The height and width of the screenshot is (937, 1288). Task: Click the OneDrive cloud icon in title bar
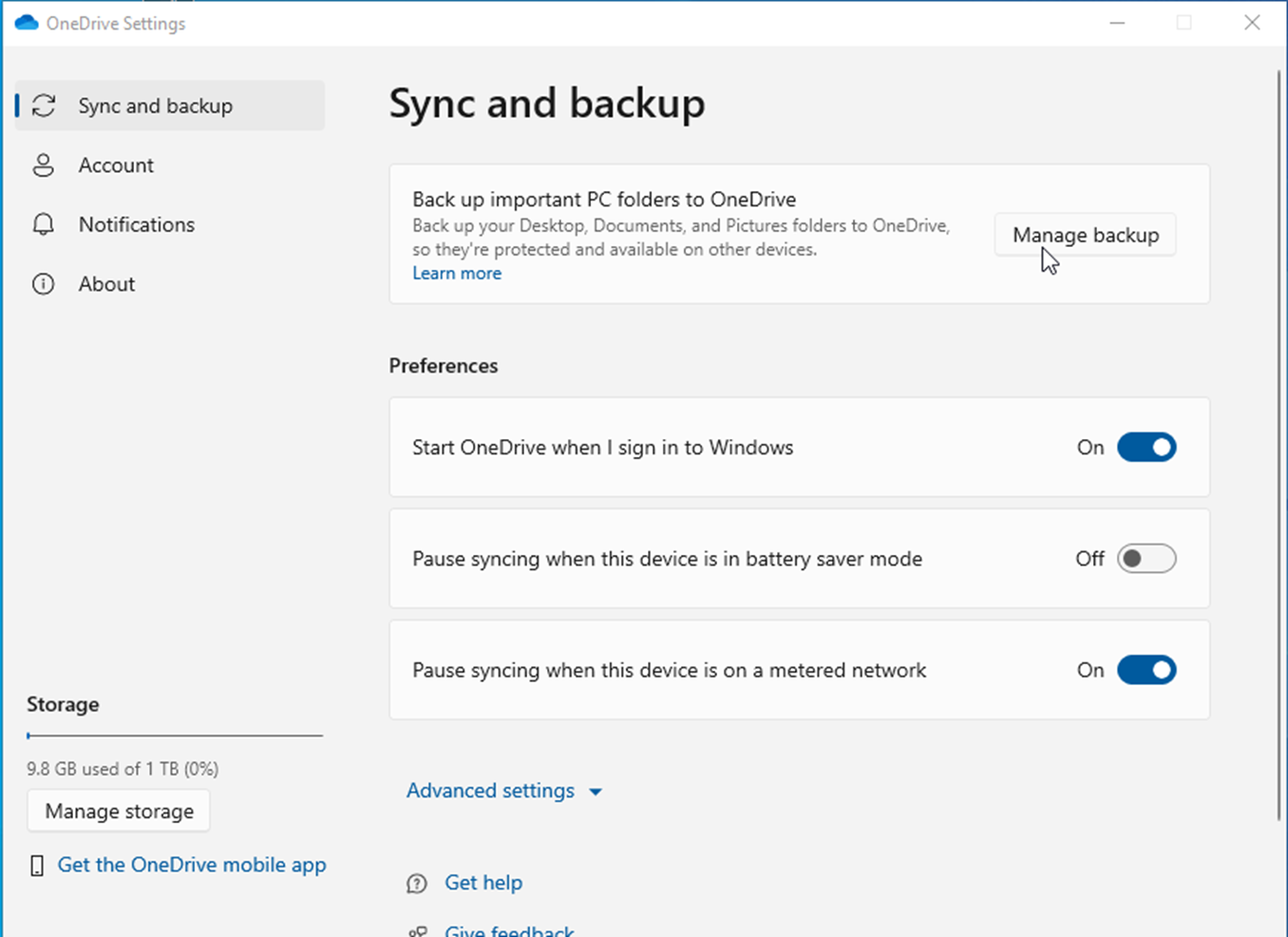coord(27,23)
